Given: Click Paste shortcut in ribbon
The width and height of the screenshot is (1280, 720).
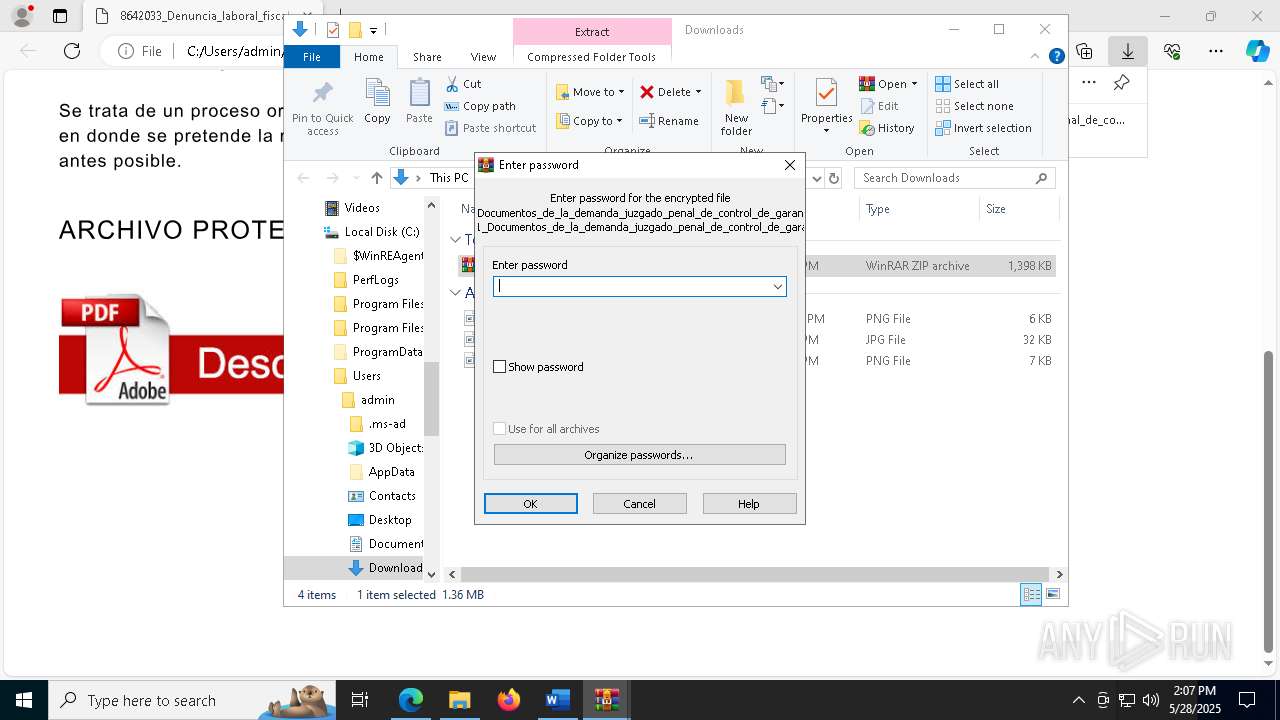Looking at the screenshot, I should click(490, 128).
